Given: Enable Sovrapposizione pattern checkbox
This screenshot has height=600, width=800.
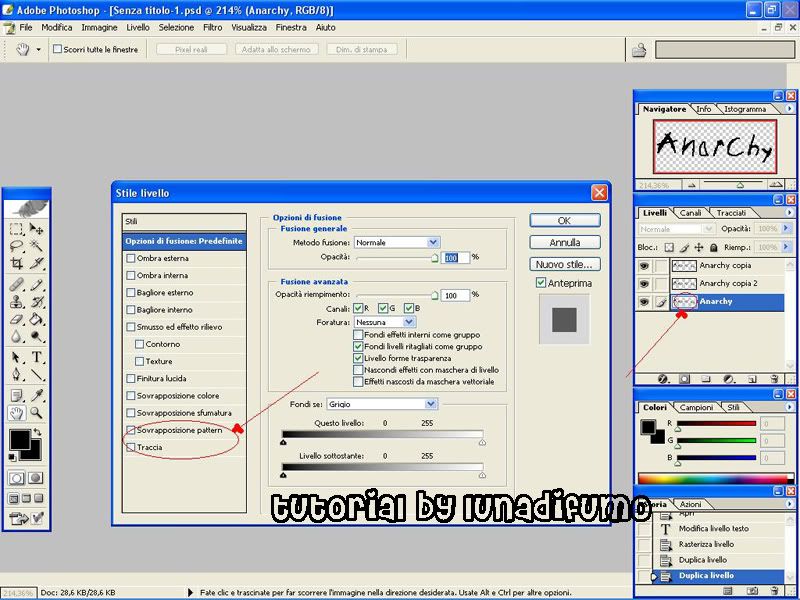Looking at the screenshot, I should pos(131,430).
